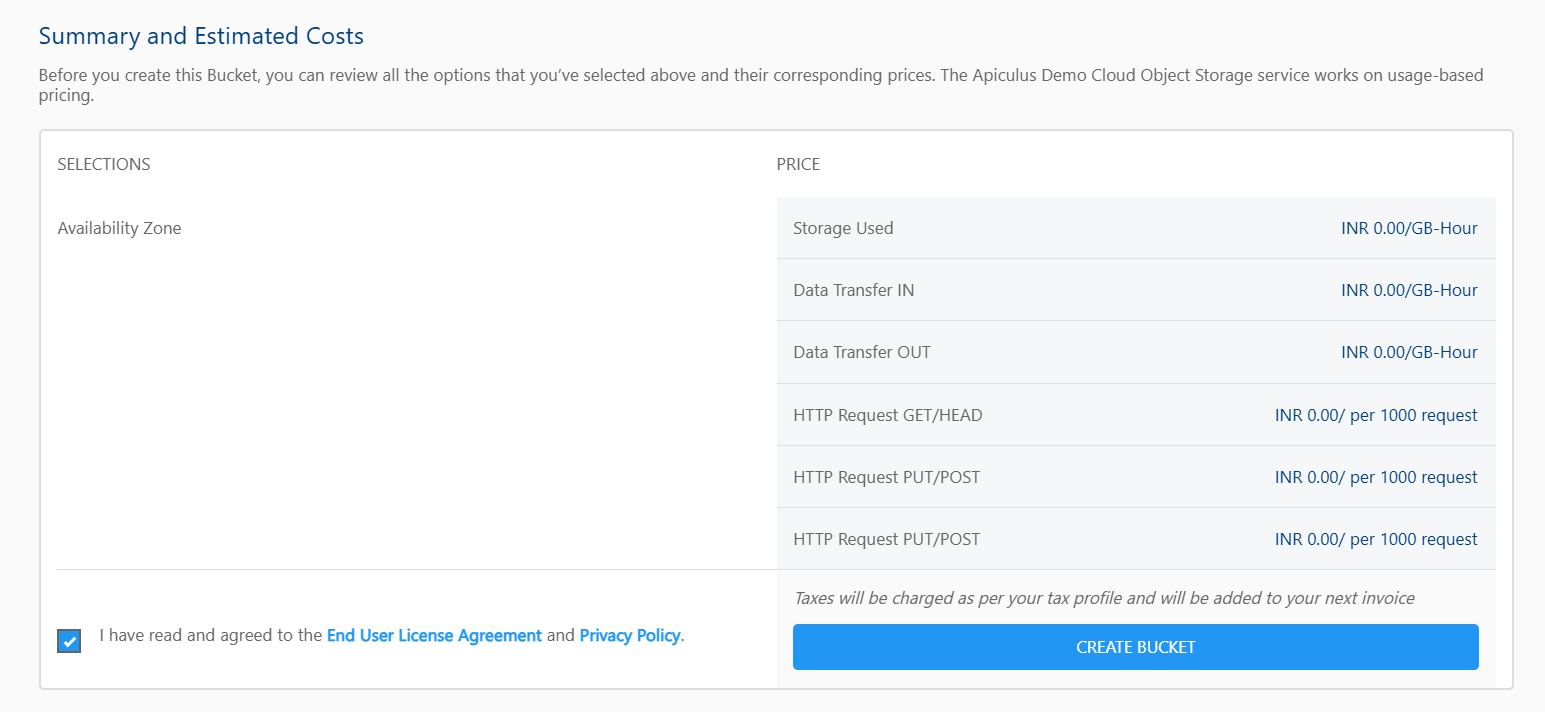Click the usage-based pricing description text

pyautogui.click(x=760, y=84)
